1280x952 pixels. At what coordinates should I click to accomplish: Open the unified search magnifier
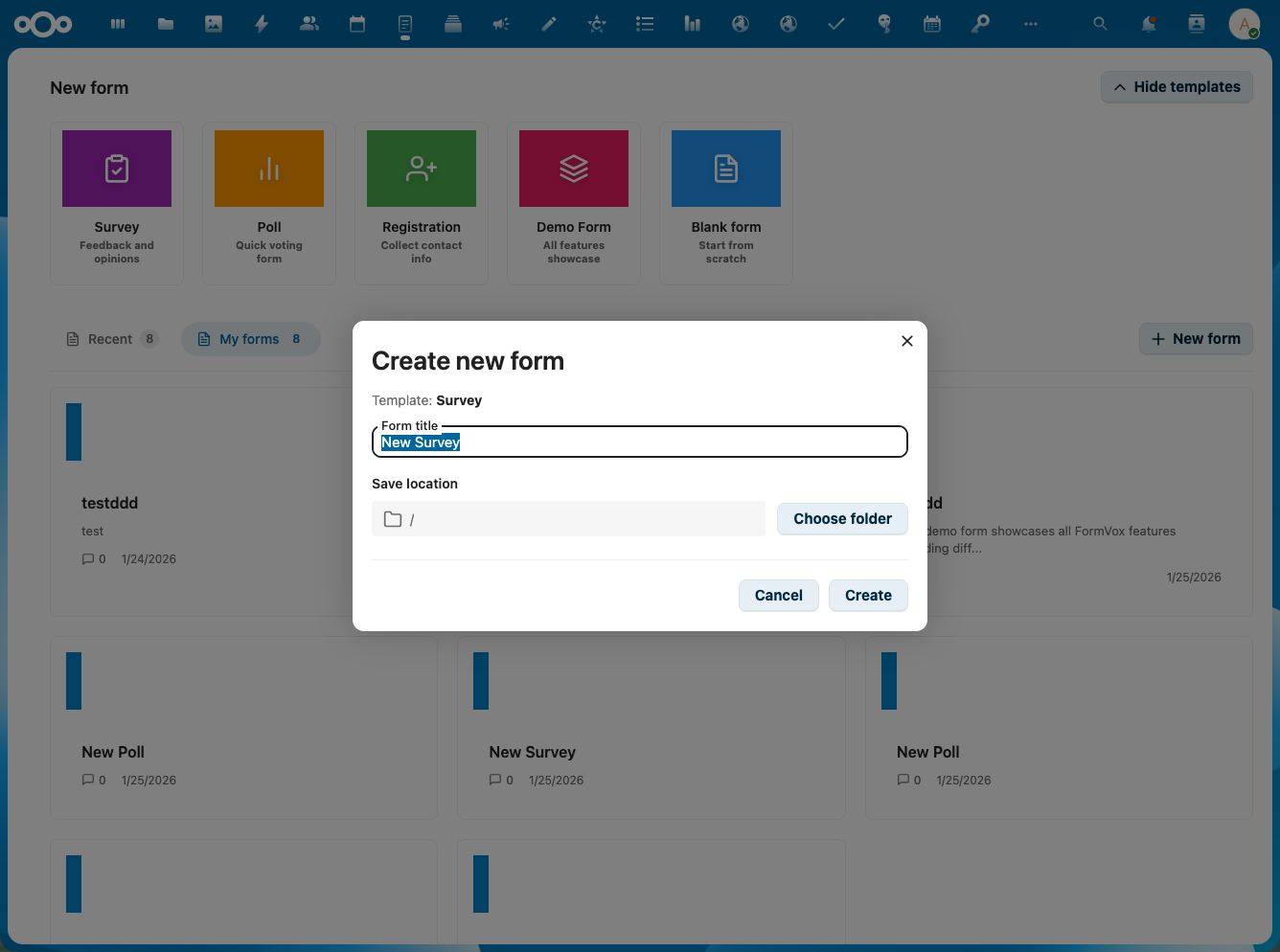[x=1099, y=24]
